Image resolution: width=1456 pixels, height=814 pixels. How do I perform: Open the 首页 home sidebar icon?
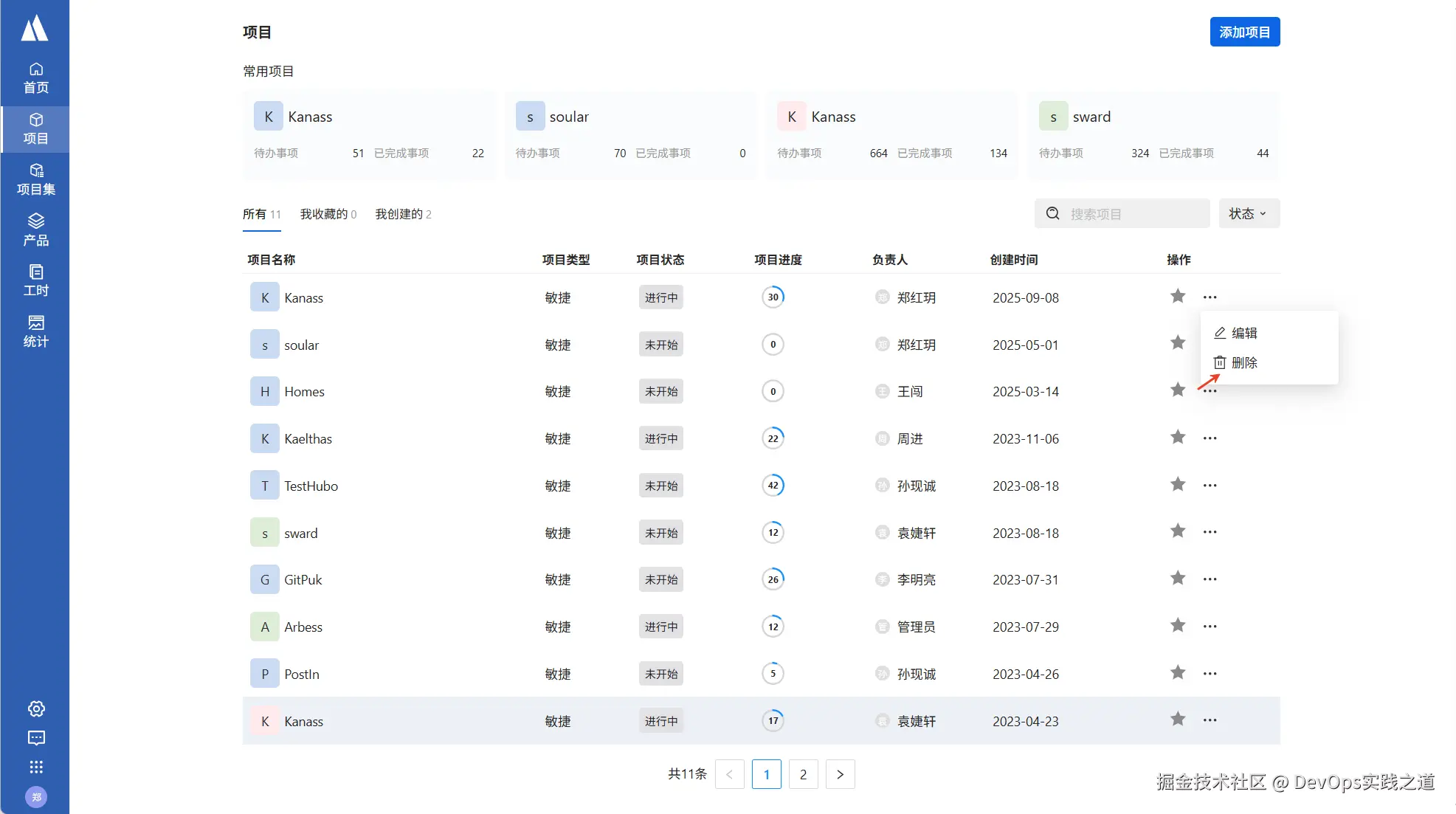pos(35,77)
